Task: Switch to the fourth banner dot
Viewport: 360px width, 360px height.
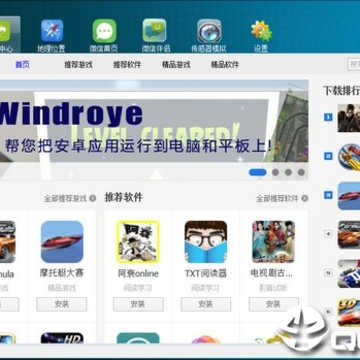Action: click(301, 172)
